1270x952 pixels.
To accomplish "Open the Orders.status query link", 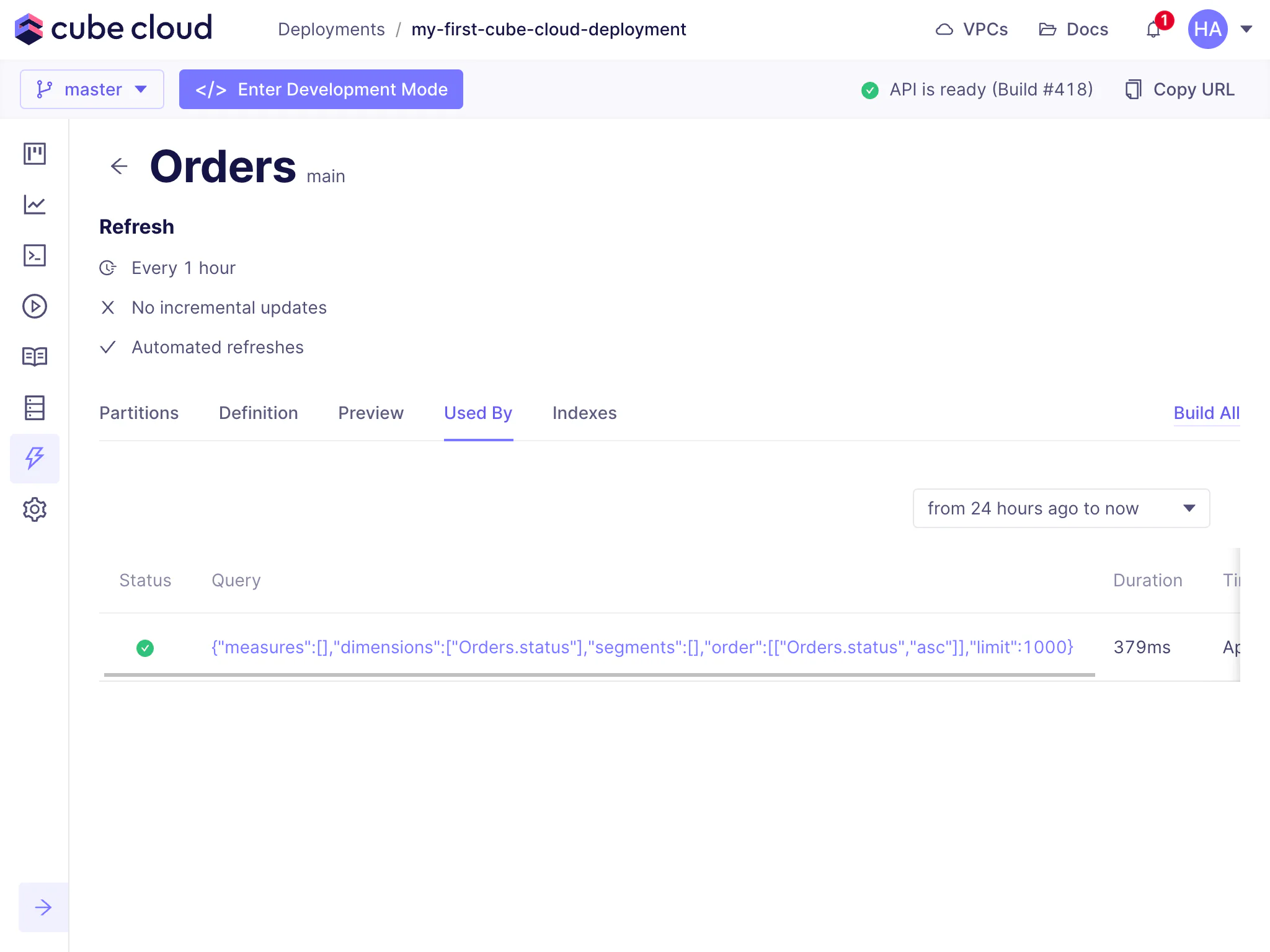I will 642,647.
